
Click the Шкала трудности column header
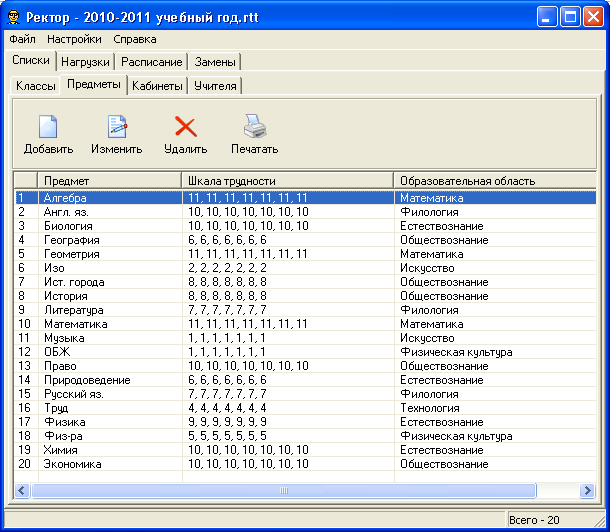click(287, 181)
